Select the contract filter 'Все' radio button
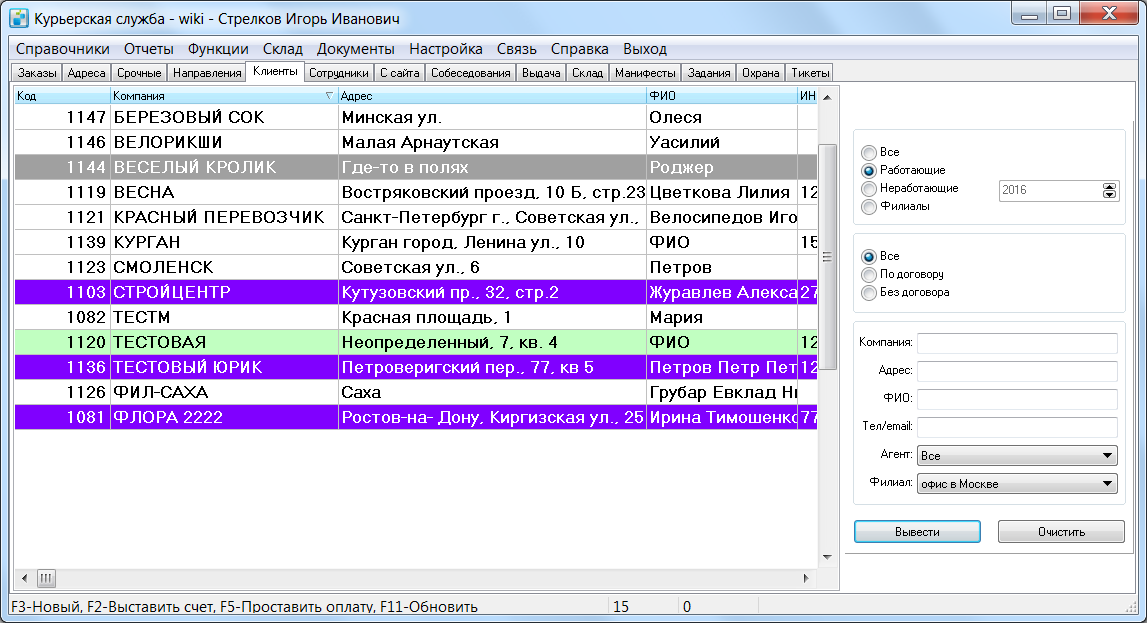The image size is (1147, 623). pos(868,257)
